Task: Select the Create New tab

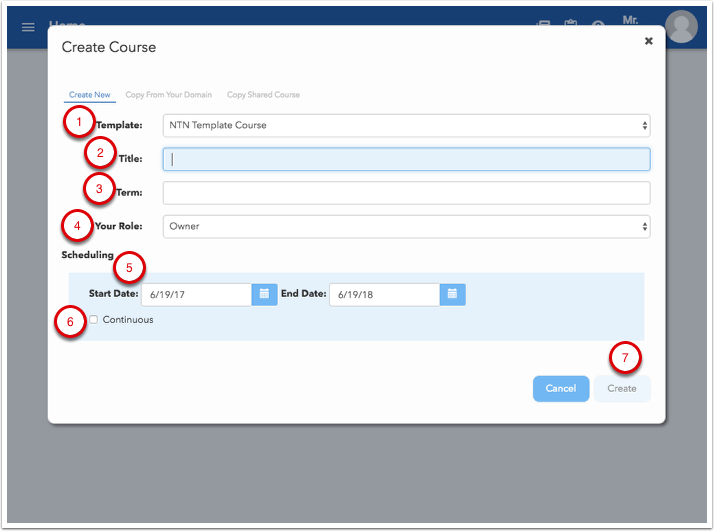Action: click(x=90, y=95)
